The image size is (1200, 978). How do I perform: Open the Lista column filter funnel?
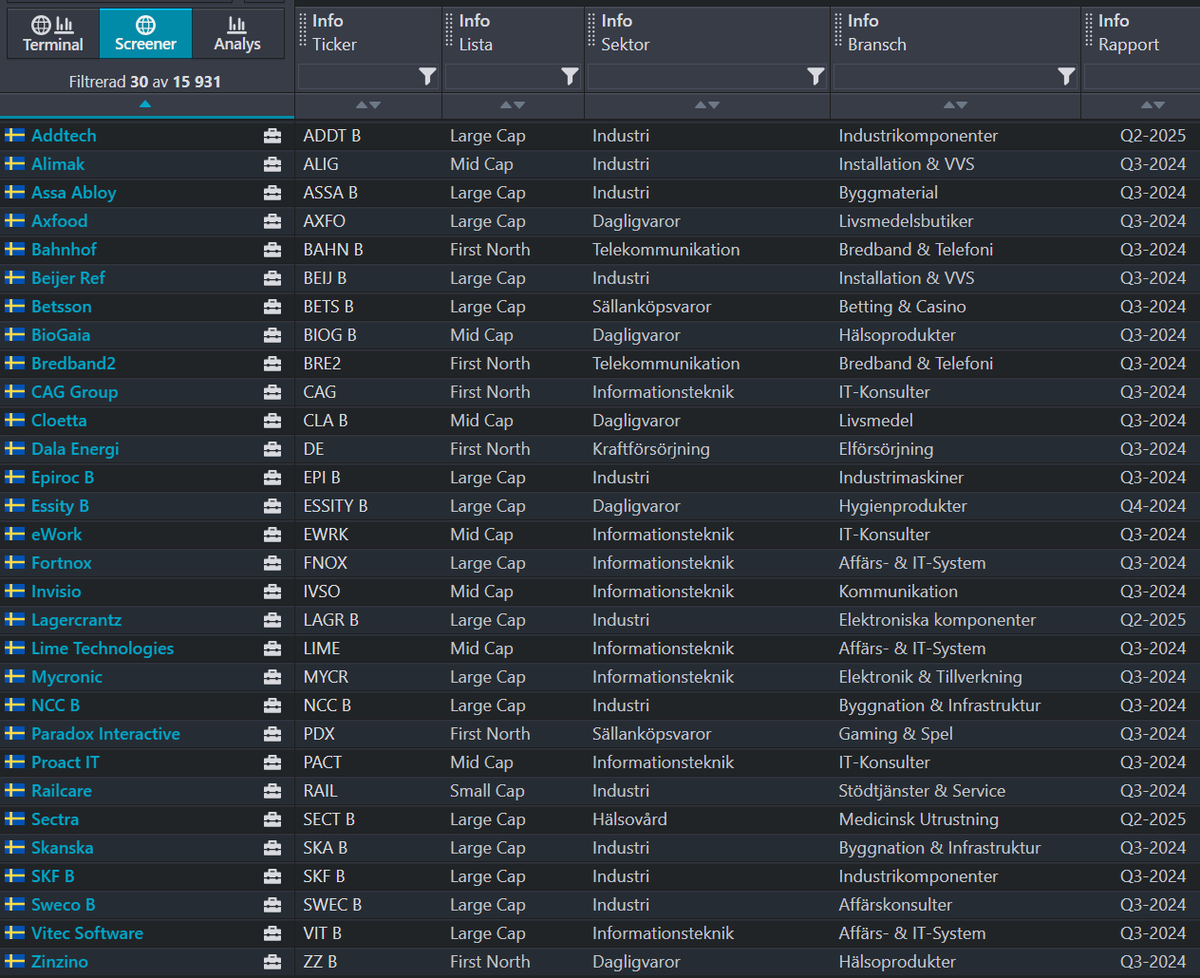(x=570, y=77)
